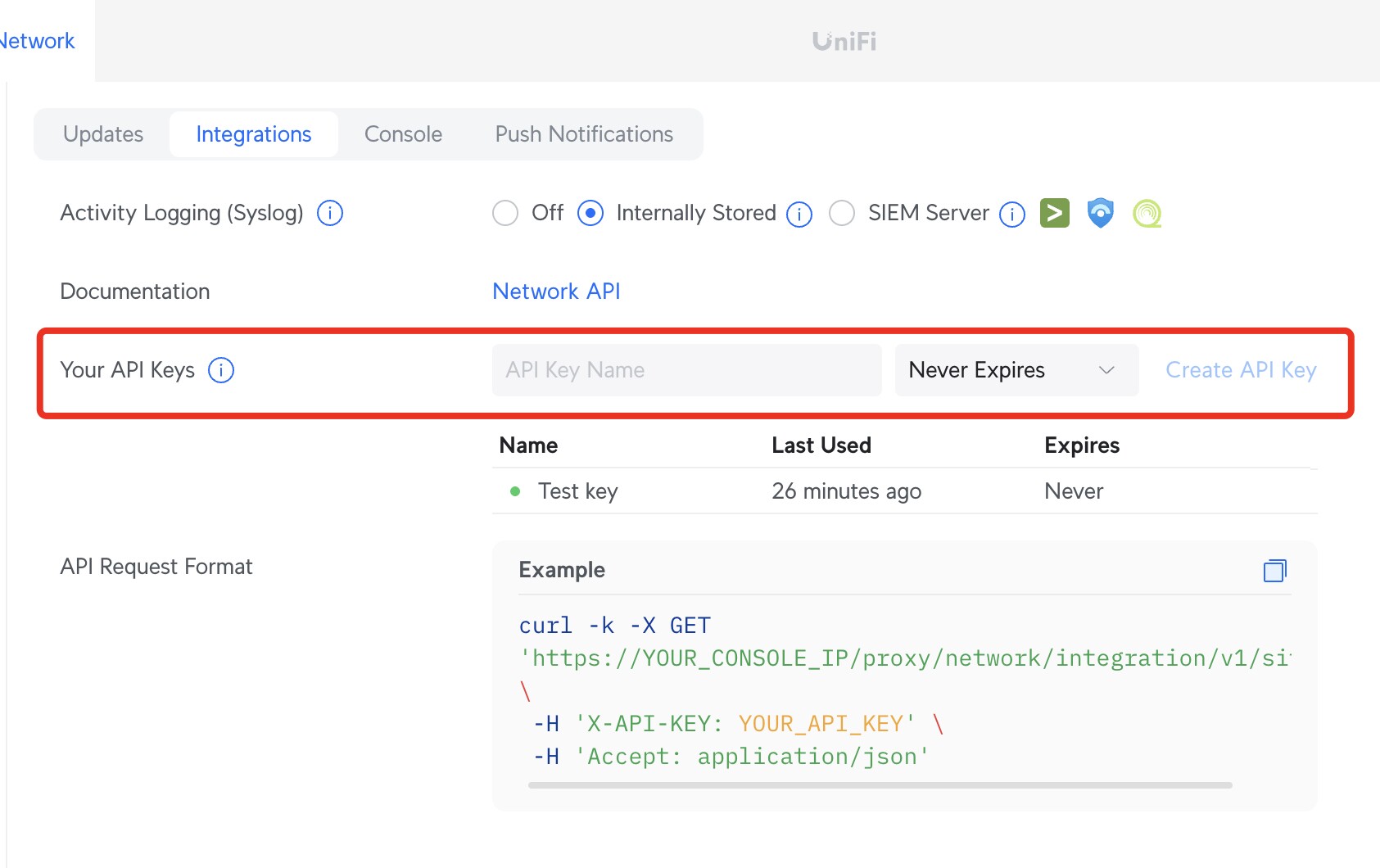Switch to the Updates tab
Screen dimensions: 1380x868
103,134
